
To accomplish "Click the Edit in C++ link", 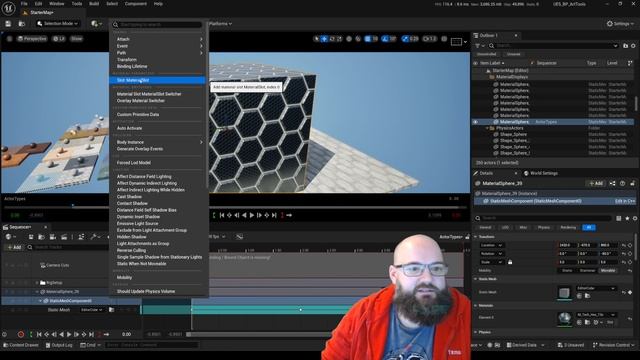I will [625, 201].
